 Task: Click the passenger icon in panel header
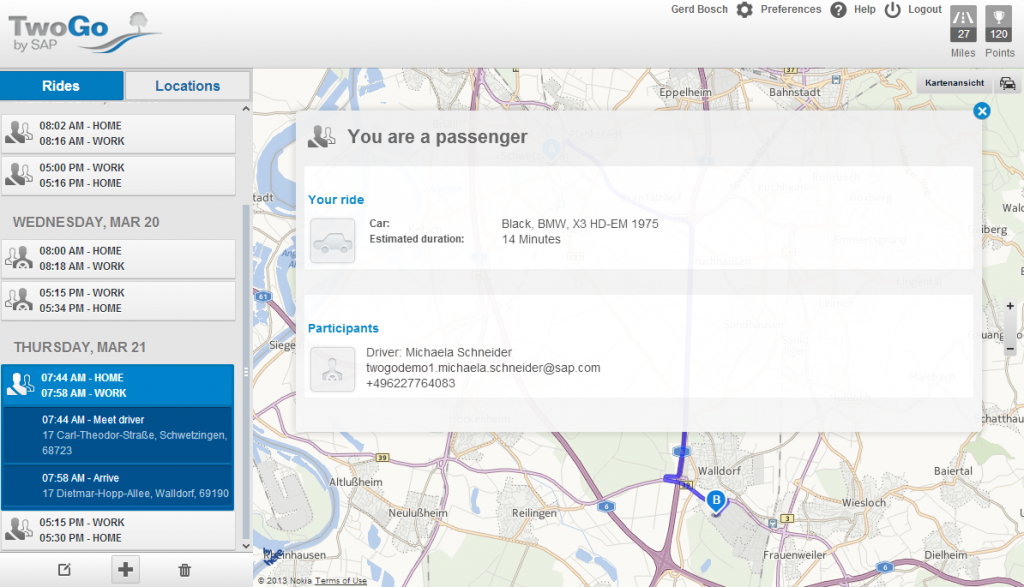[x=321, y=136]
